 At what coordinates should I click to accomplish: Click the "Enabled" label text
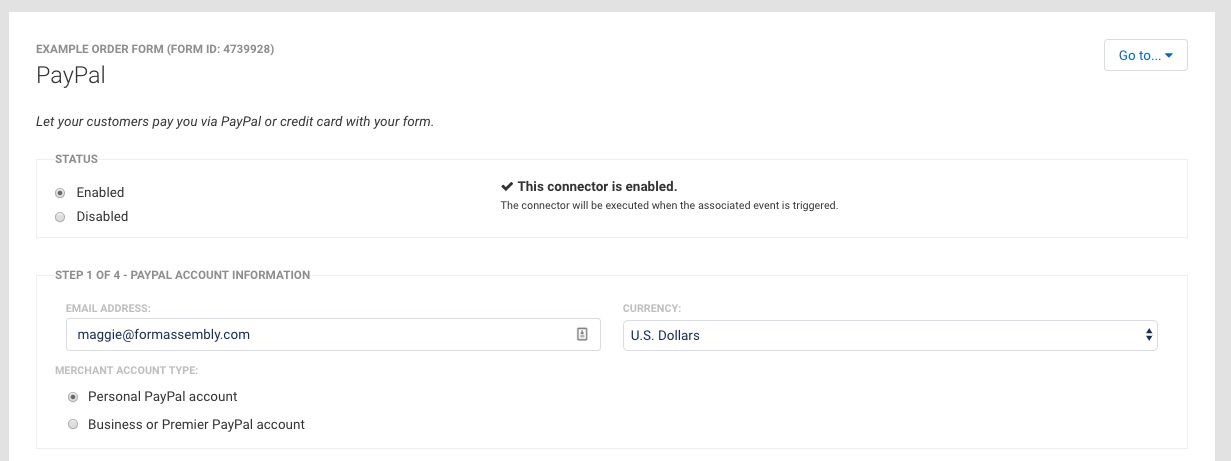100,193
